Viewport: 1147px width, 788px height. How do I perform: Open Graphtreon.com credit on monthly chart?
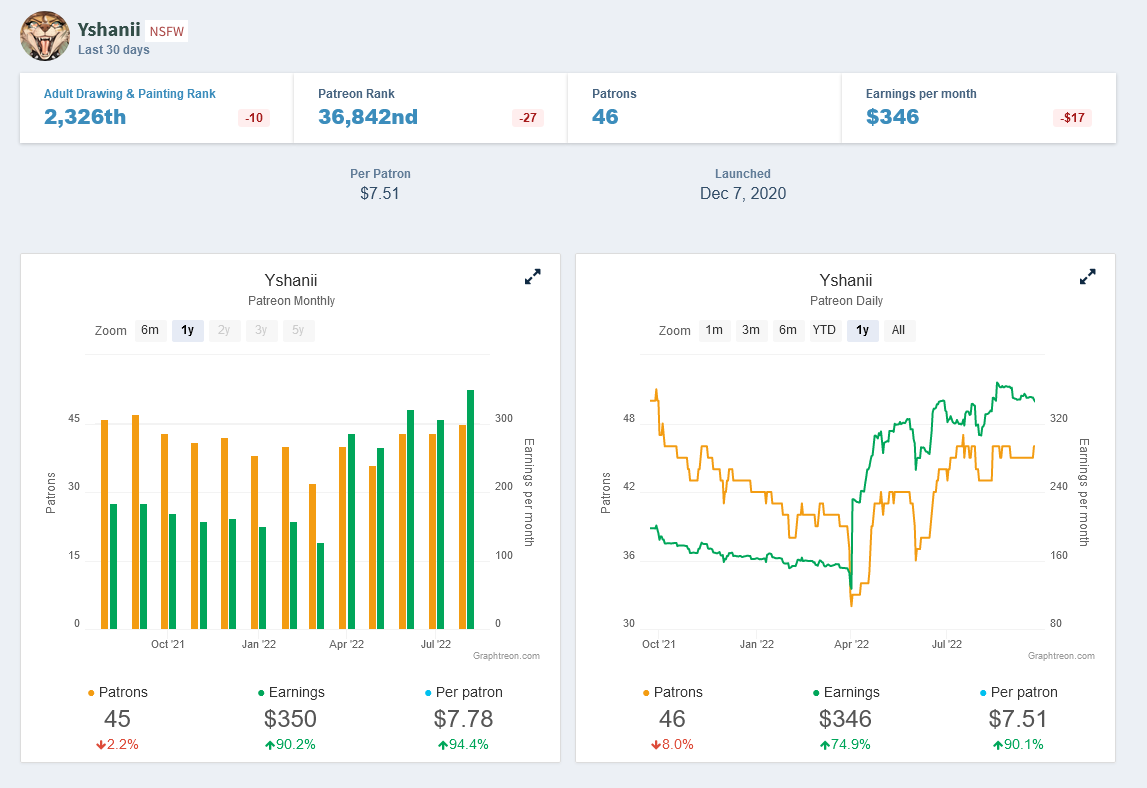tap(506, 656)
